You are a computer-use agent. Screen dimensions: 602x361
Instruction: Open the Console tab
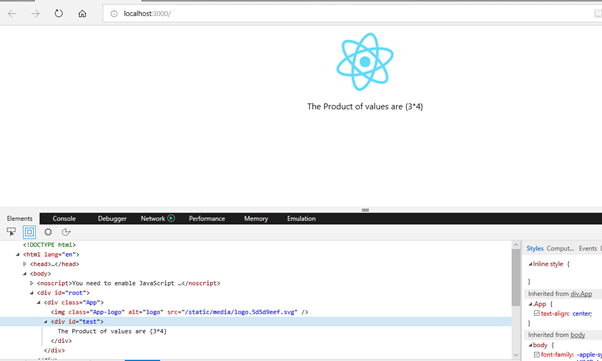[64, 219]
